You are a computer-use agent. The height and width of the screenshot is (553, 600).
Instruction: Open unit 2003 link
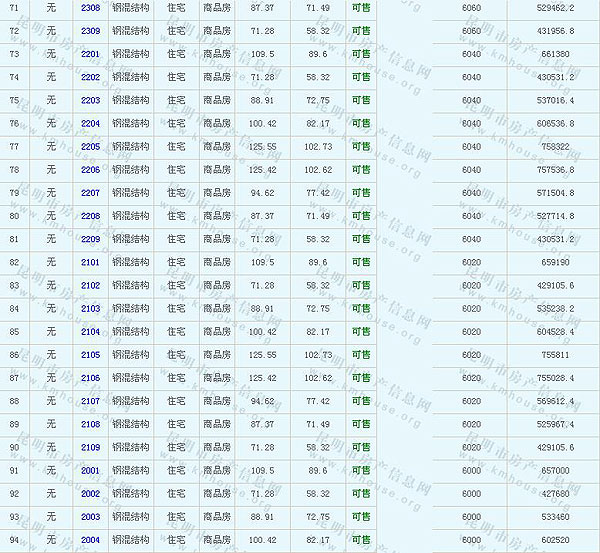coord(90,517)
